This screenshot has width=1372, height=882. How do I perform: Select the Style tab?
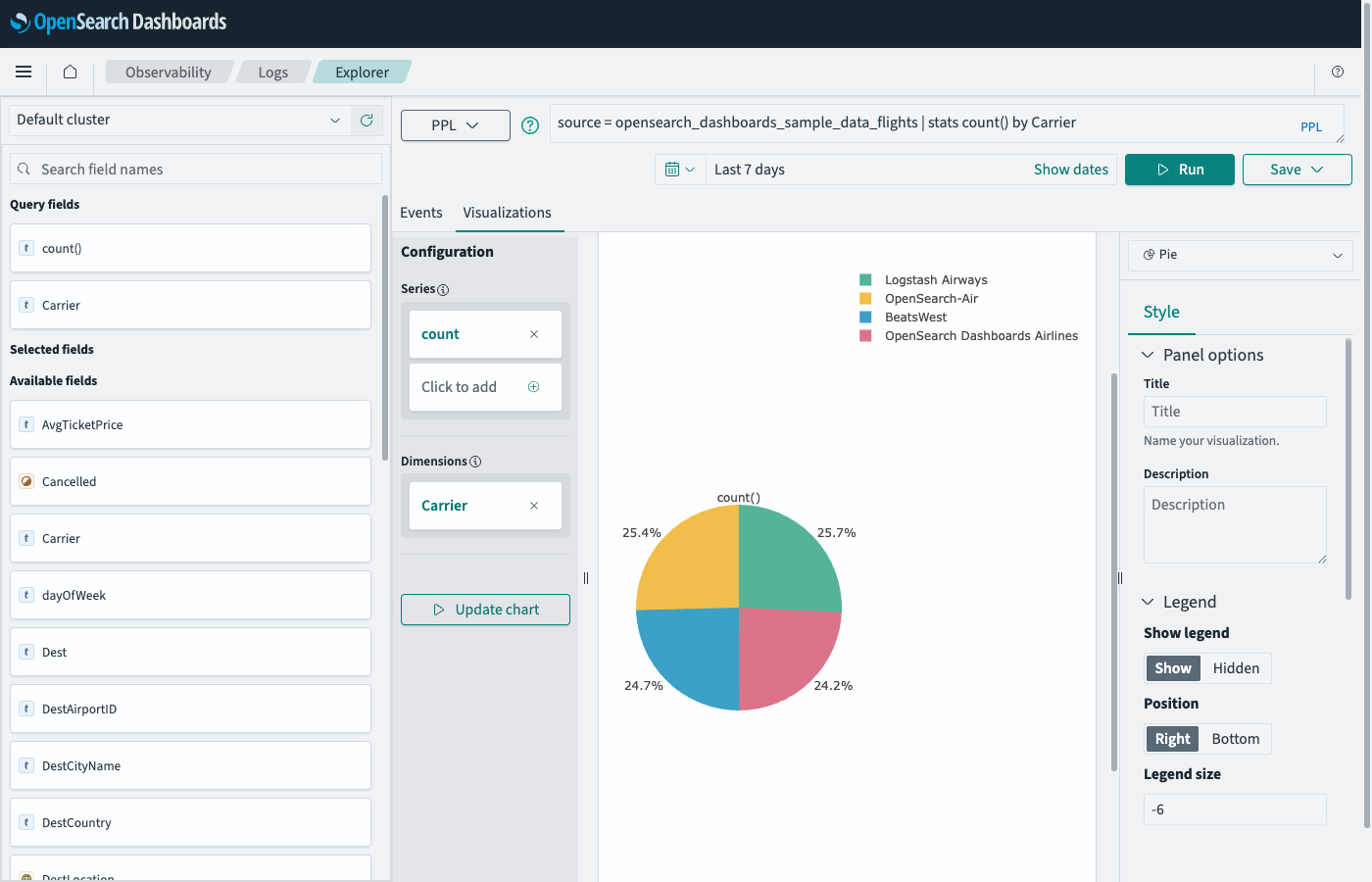coord(1161,312)
